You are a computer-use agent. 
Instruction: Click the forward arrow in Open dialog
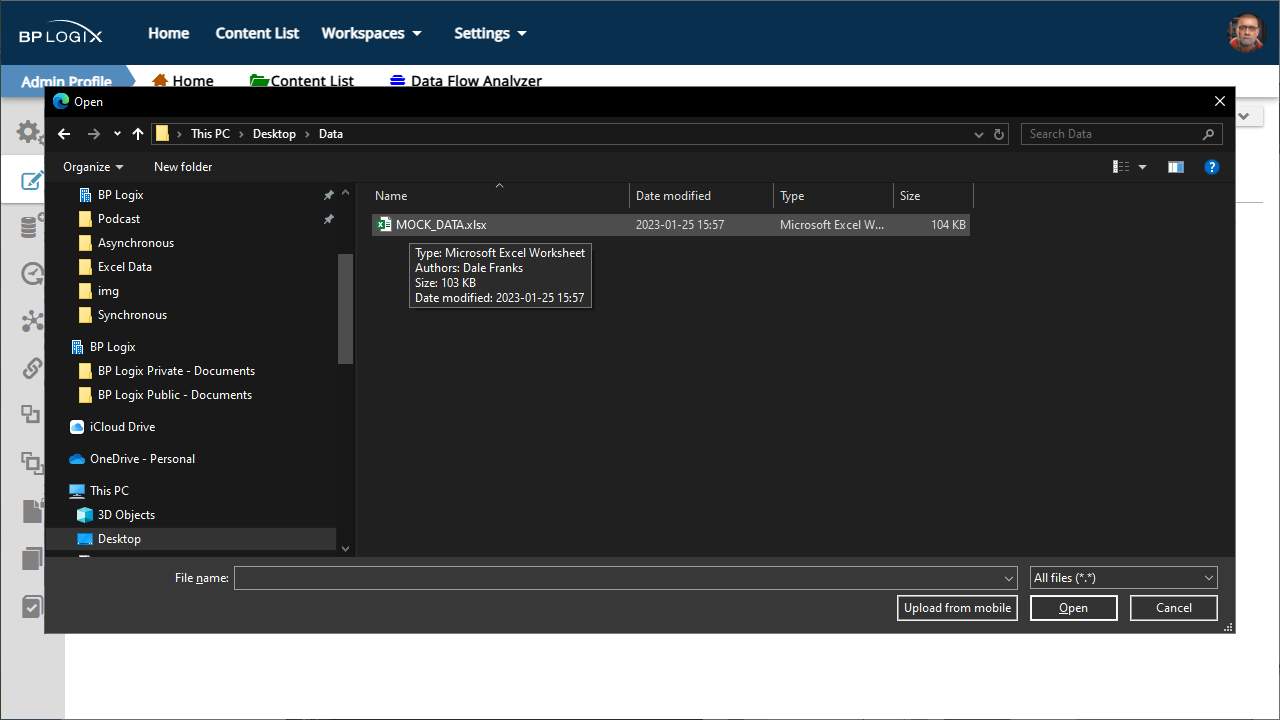coord(94,134)
